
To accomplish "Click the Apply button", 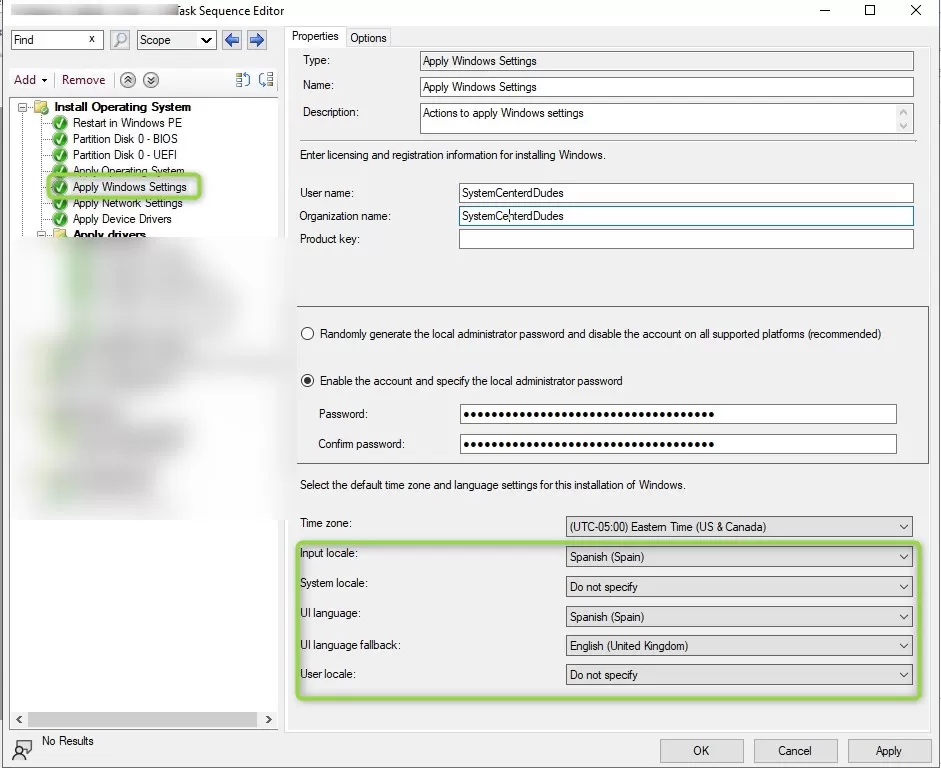I will point(888,750).
